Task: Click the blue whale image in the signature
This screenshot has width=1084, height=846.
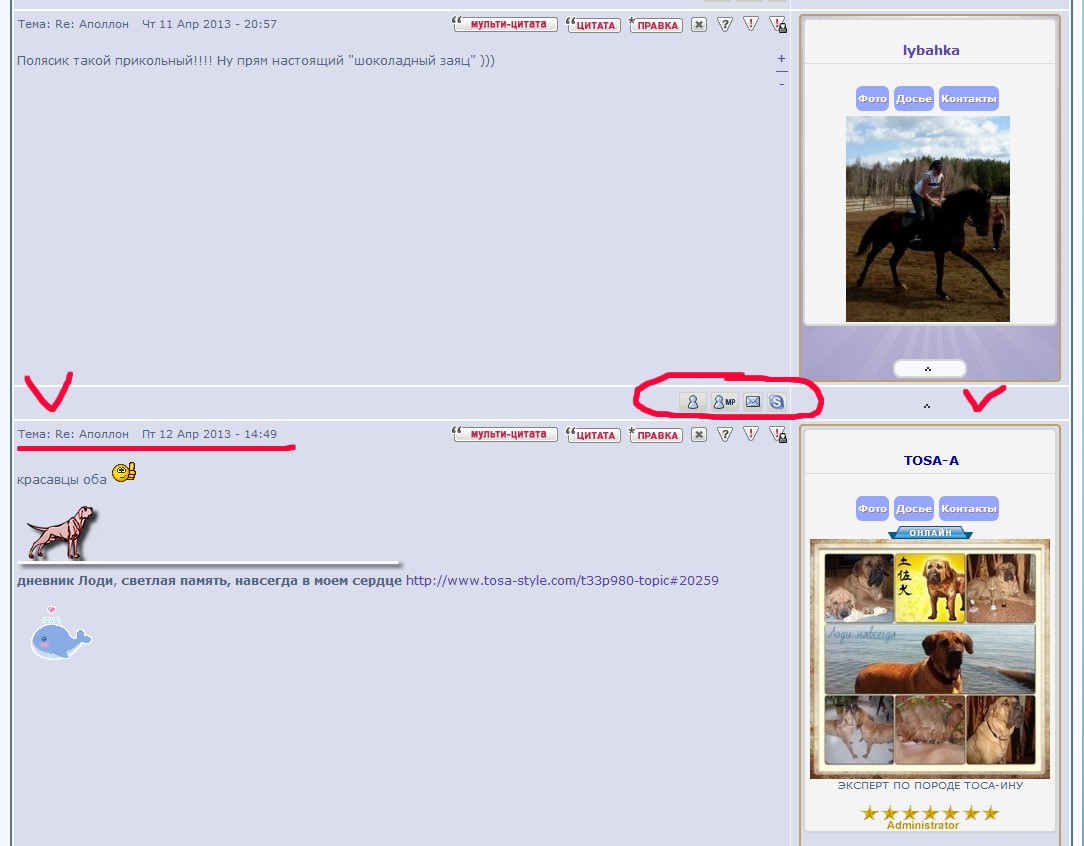Action: click(x=60, y=633)
